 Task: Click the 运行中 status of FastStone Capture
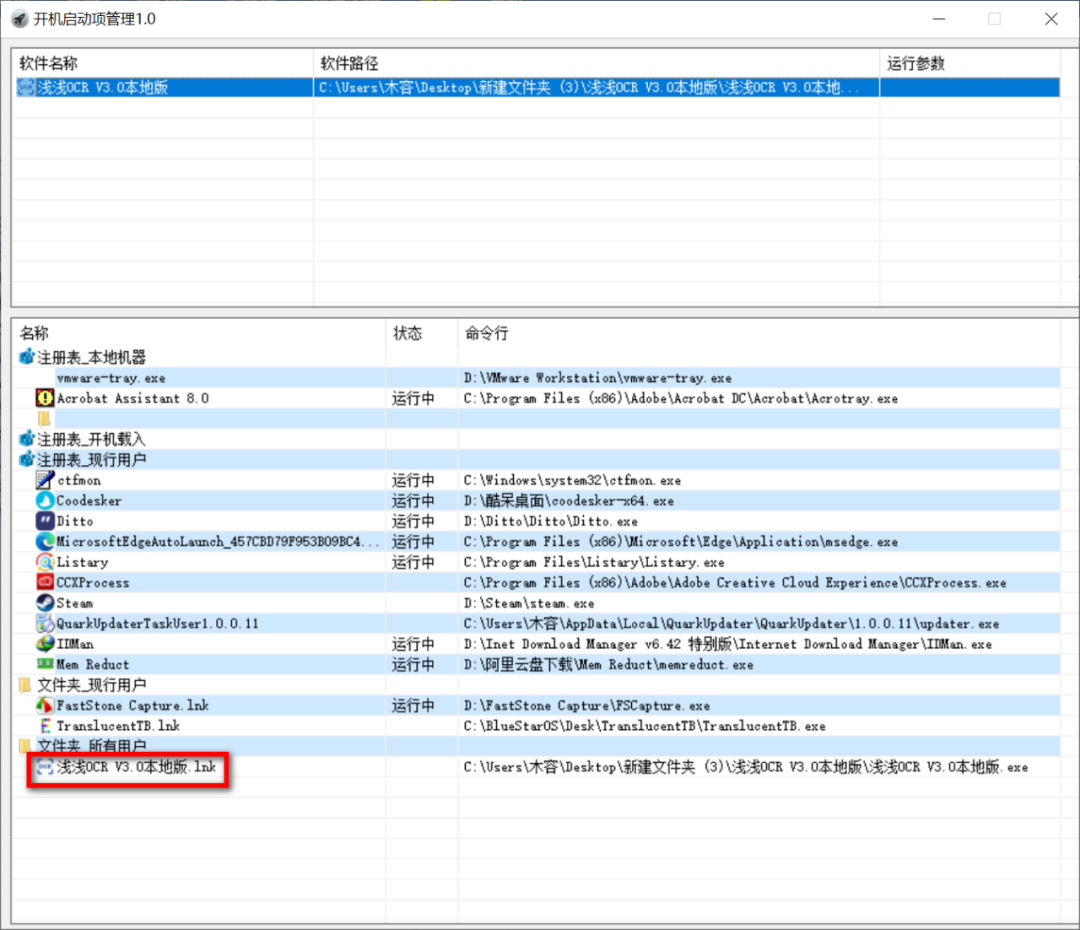413,705
